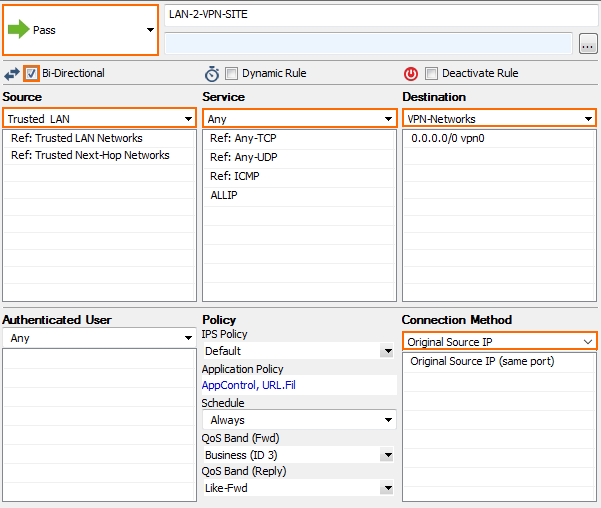Viewport: 601px width, 508px height.
Task: Enable the Dynamic Rule checkbox
Action: pos(231,73)
